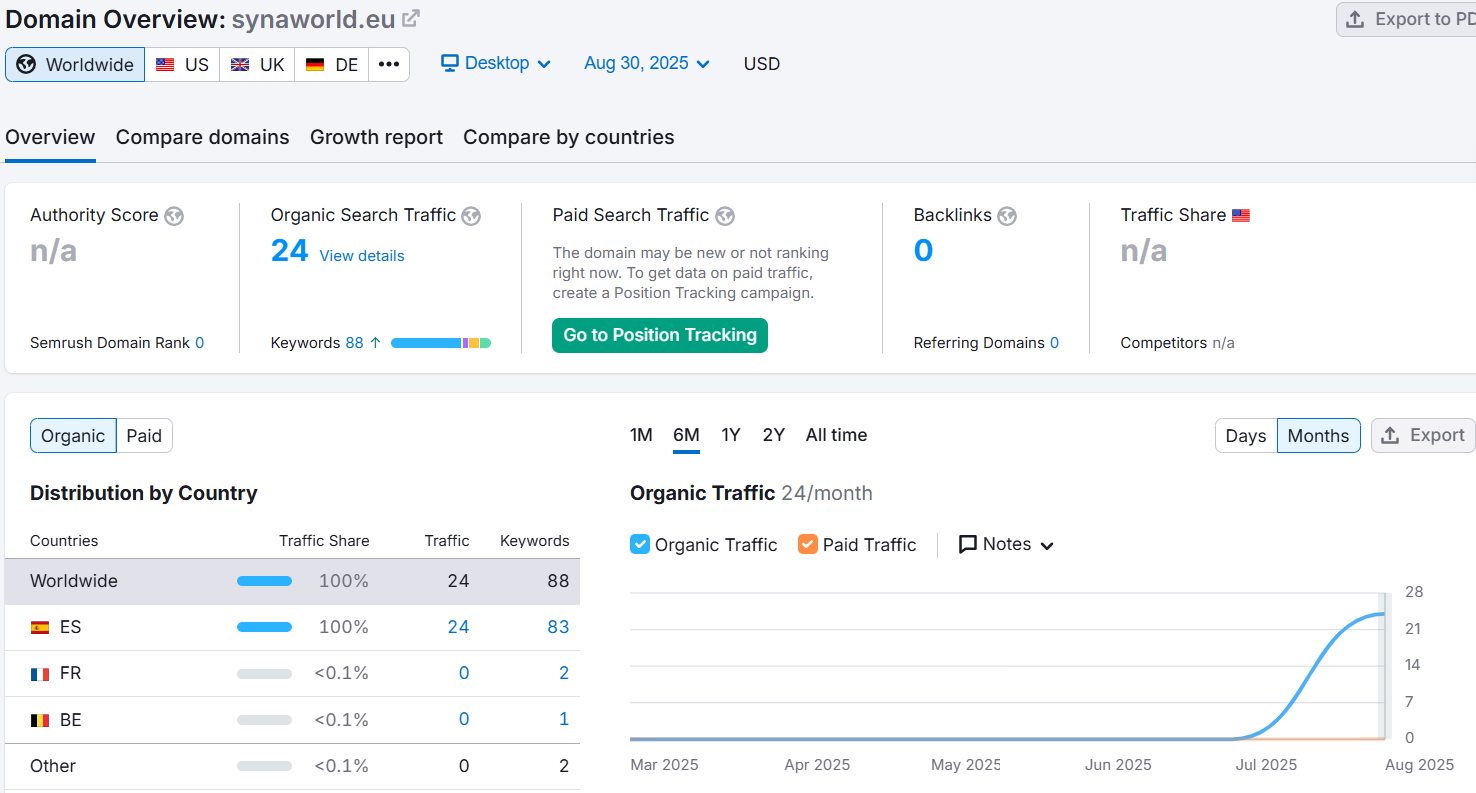Select the 1Y time range option
The width and height of the screenshot is (1476, 793).
click(x=731, y=435)
